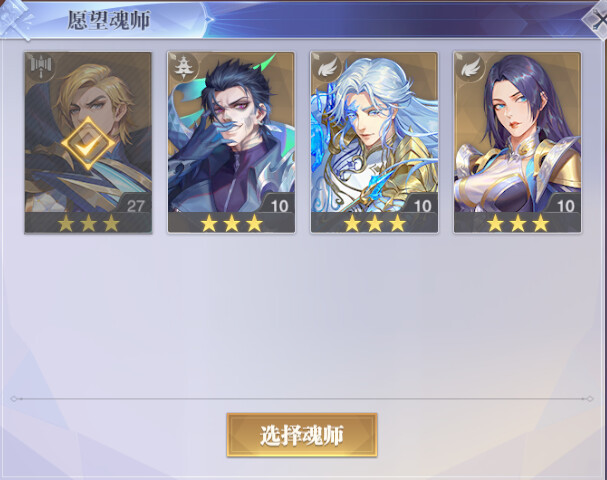Click the wing class icon on fourth card
The image size is (607, 480).
point(469,68)
